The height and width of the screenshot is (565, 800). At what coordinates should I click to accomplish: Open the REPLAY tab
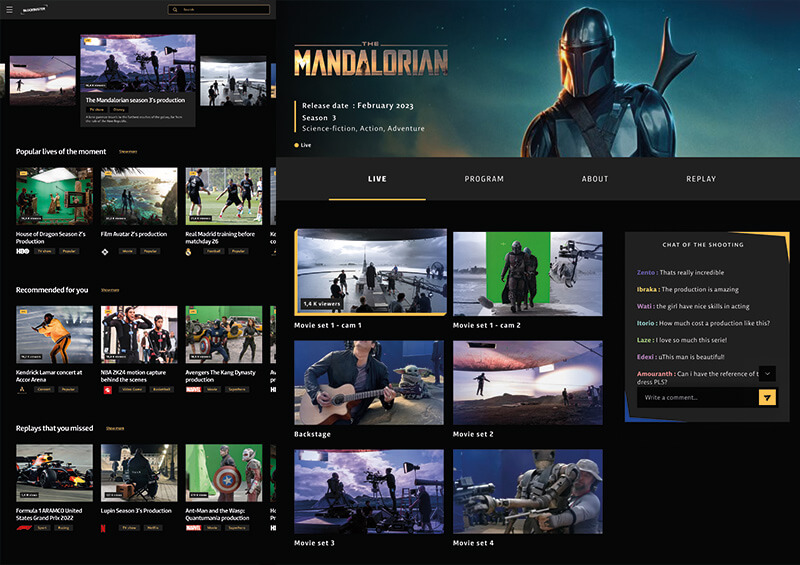coord(701,179)
